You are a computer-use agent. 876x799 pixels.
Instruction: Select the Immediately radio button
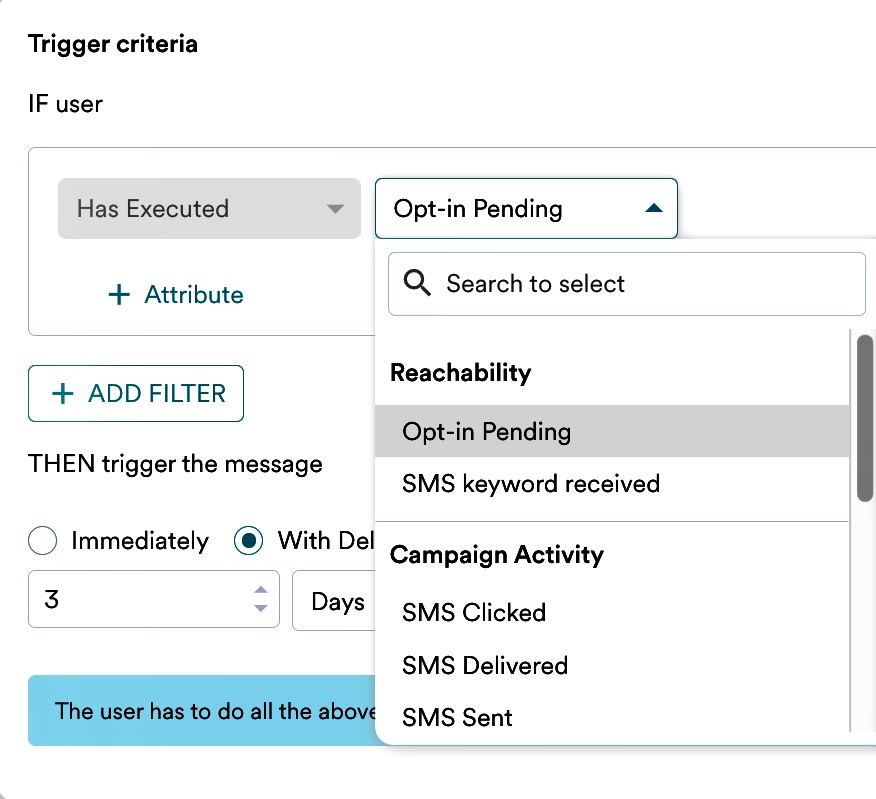43,542
